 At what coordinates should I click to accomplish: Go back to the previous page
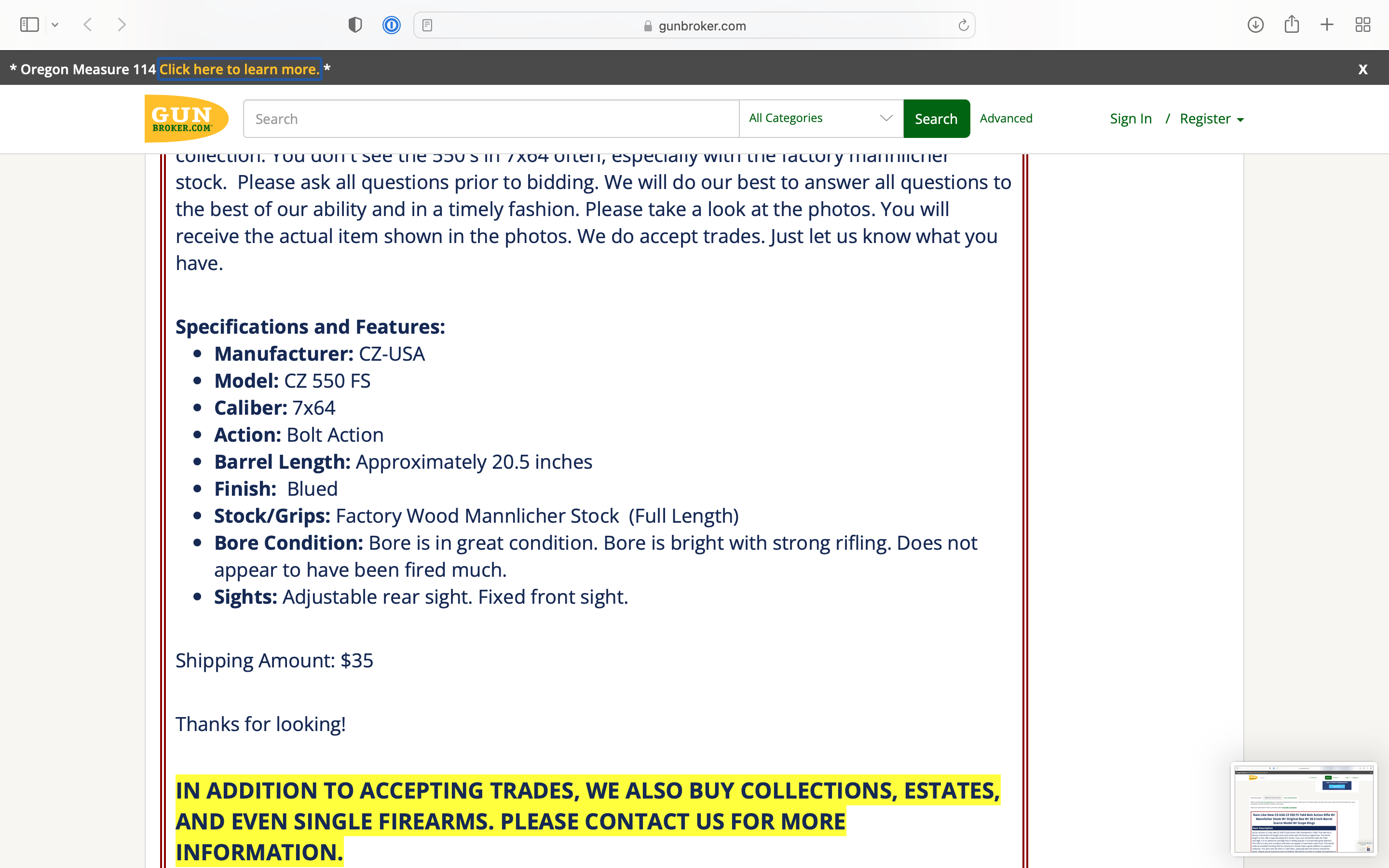click(88, 25)
